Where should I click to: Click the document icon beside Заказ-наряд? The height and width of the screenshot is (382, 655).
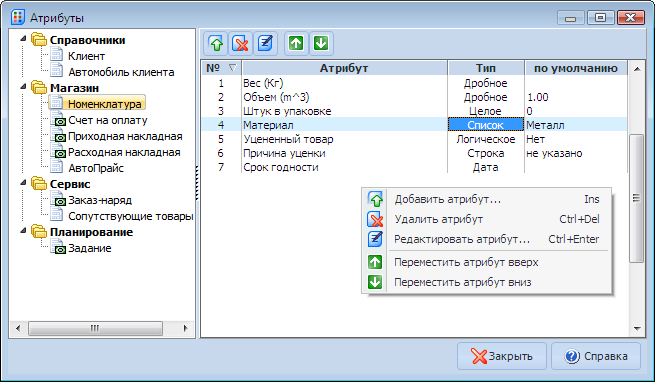pos(58,199)
